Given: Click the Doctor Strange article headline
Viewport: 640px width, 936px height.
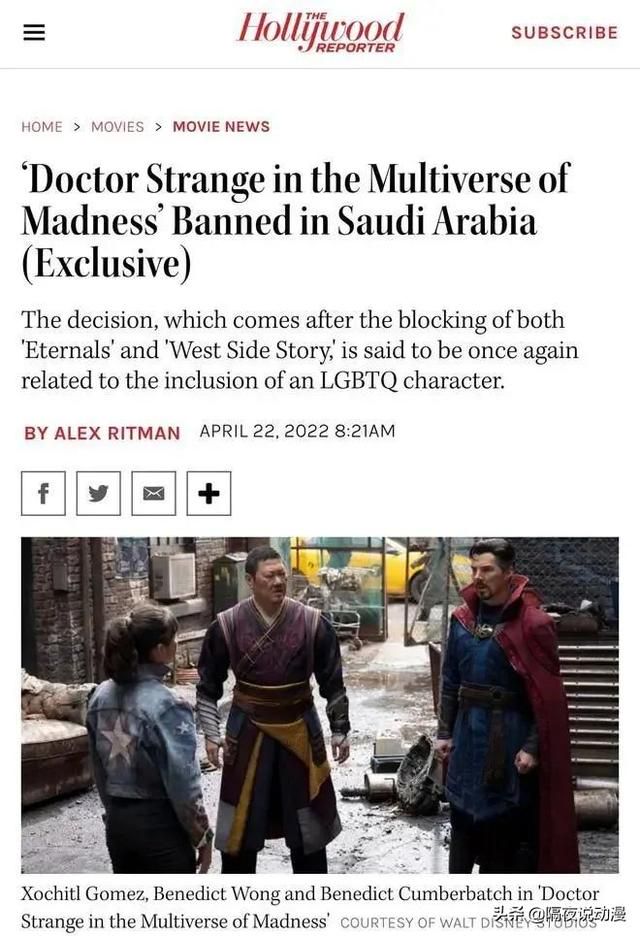Looking at the screenshot, I should [x=296, y=221].
